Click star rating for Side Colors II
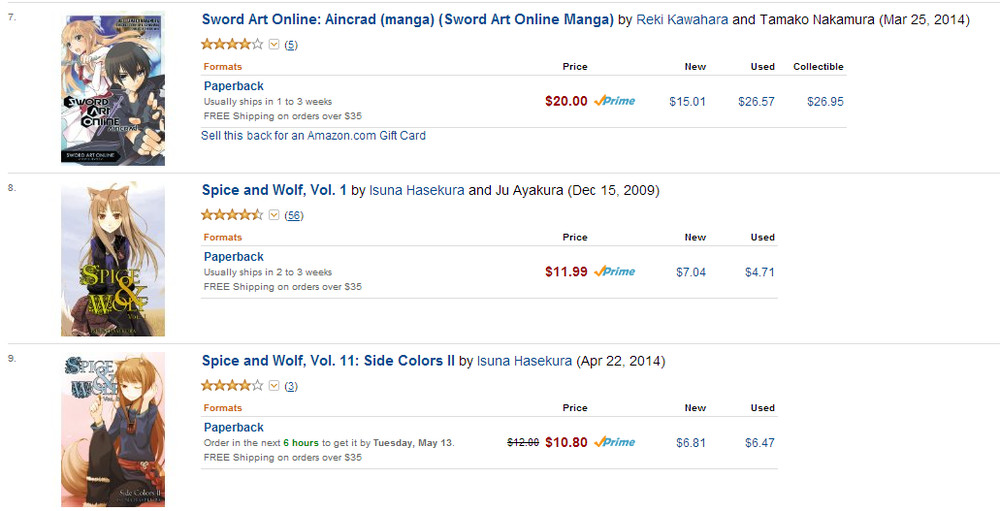The width and height of the screenshot is (1000, 511). point(232,386)
